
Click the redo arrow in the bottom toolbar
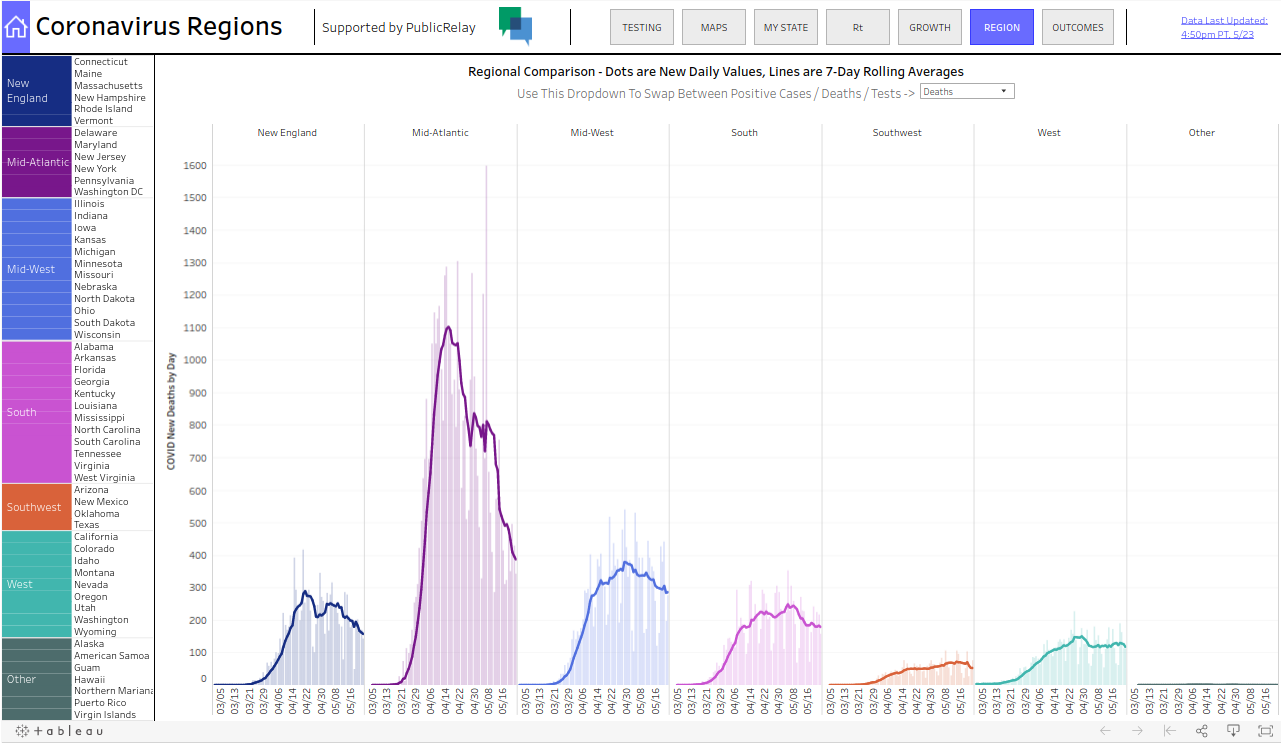[1137, 730]
